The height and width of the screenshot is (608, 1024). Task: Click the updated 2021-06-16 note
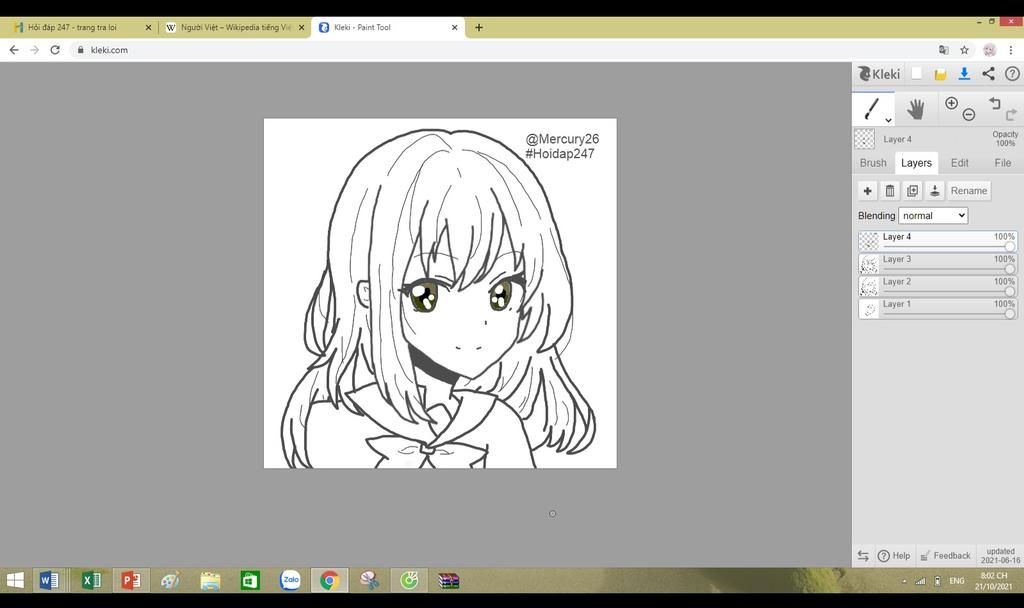(x=1000, y=556)
